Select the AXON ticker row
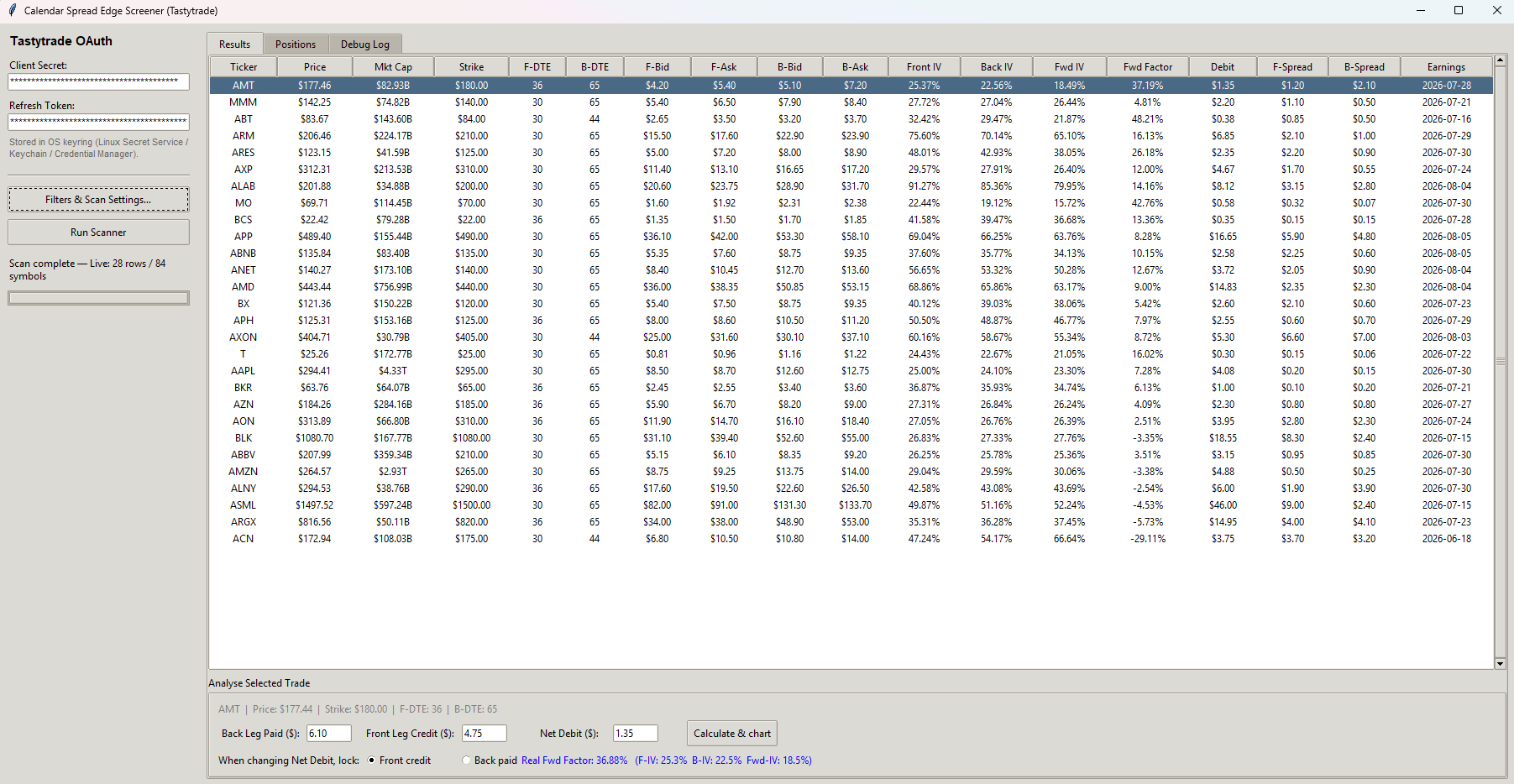The height and width of the screenshot is (784, 1514). (851, 337)
